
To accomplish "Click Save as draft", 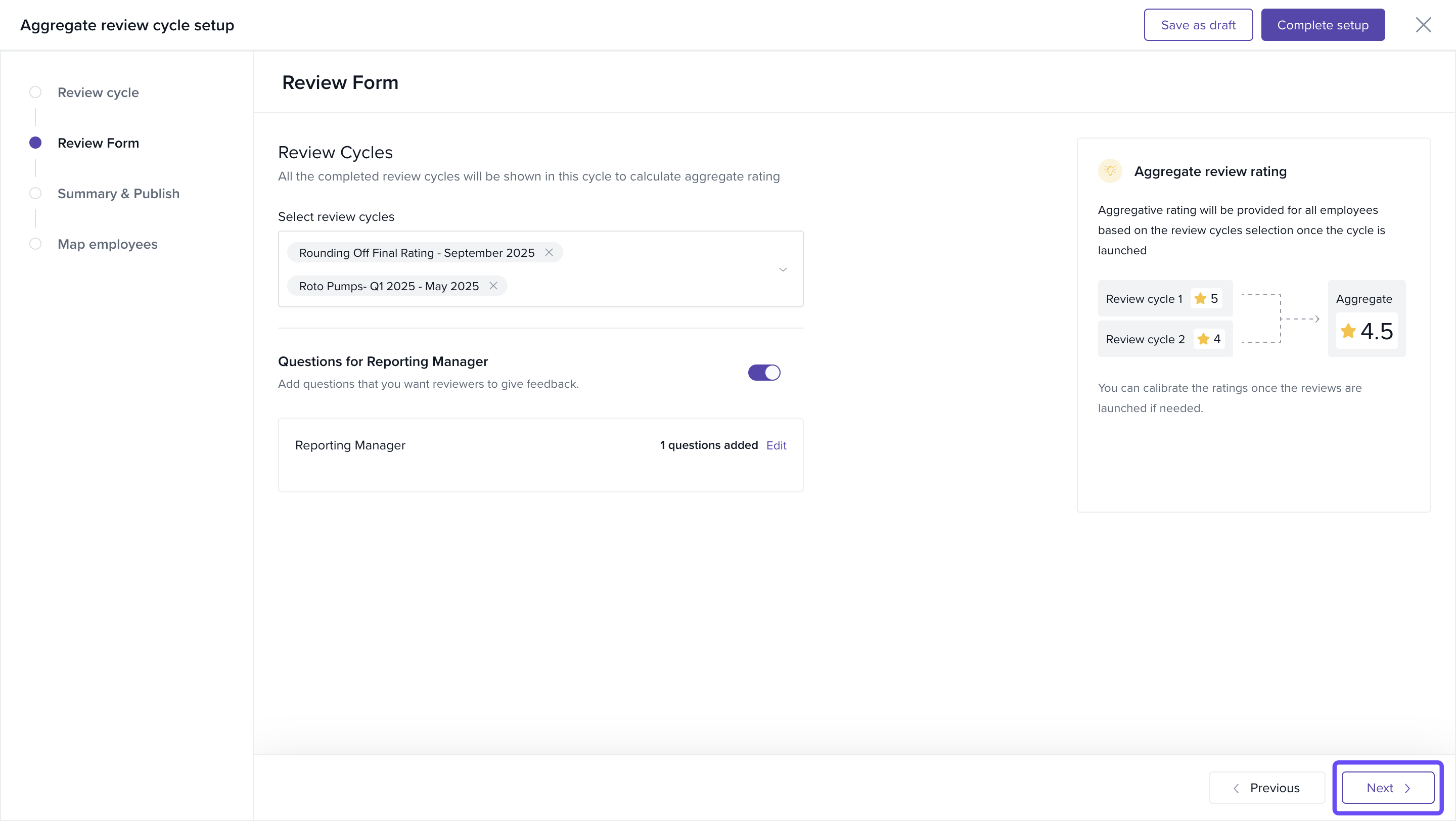I will tap(1198, 25).
